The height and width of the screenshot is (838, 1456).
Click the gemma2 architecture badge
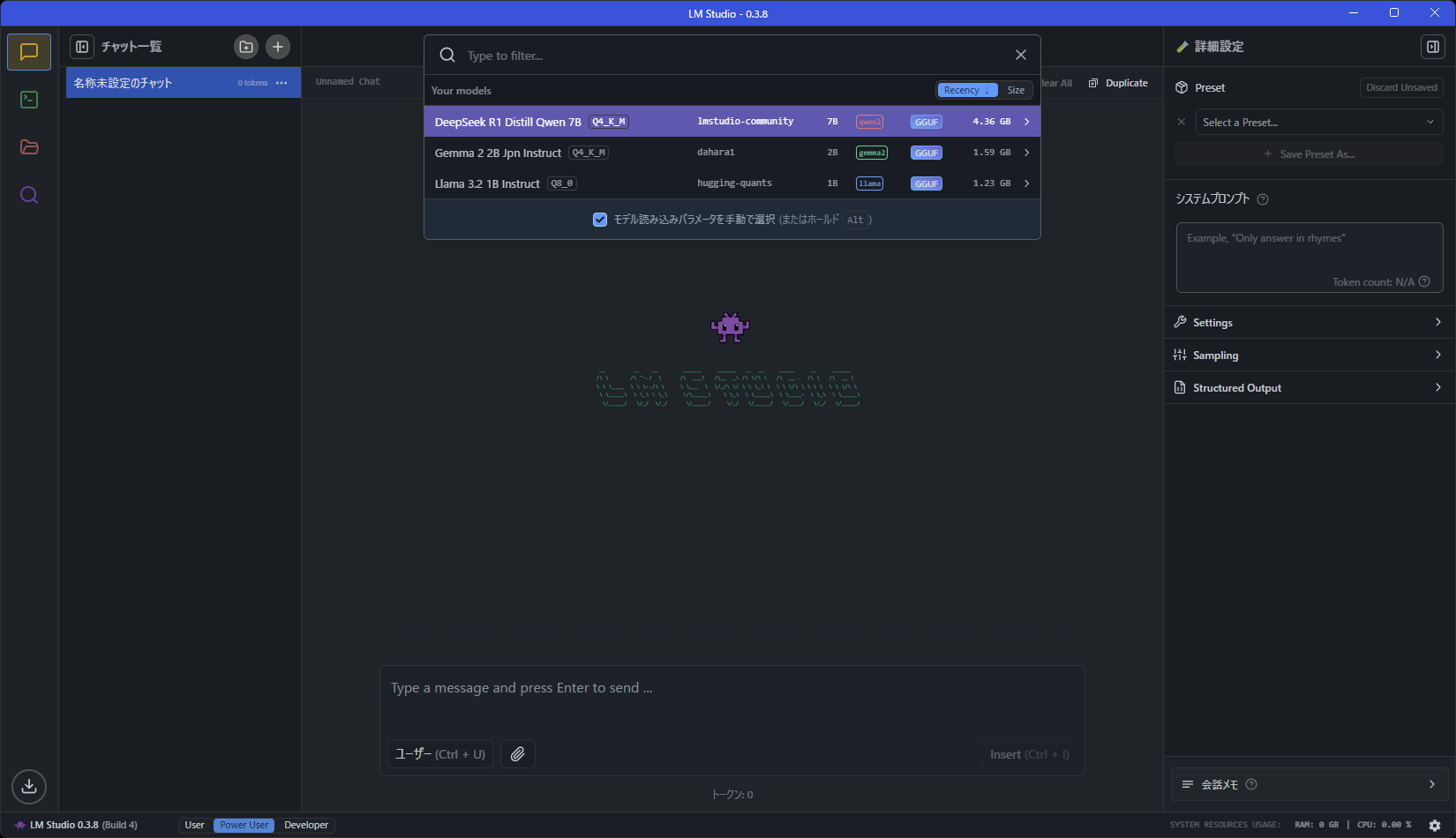[x=872, y=153]
